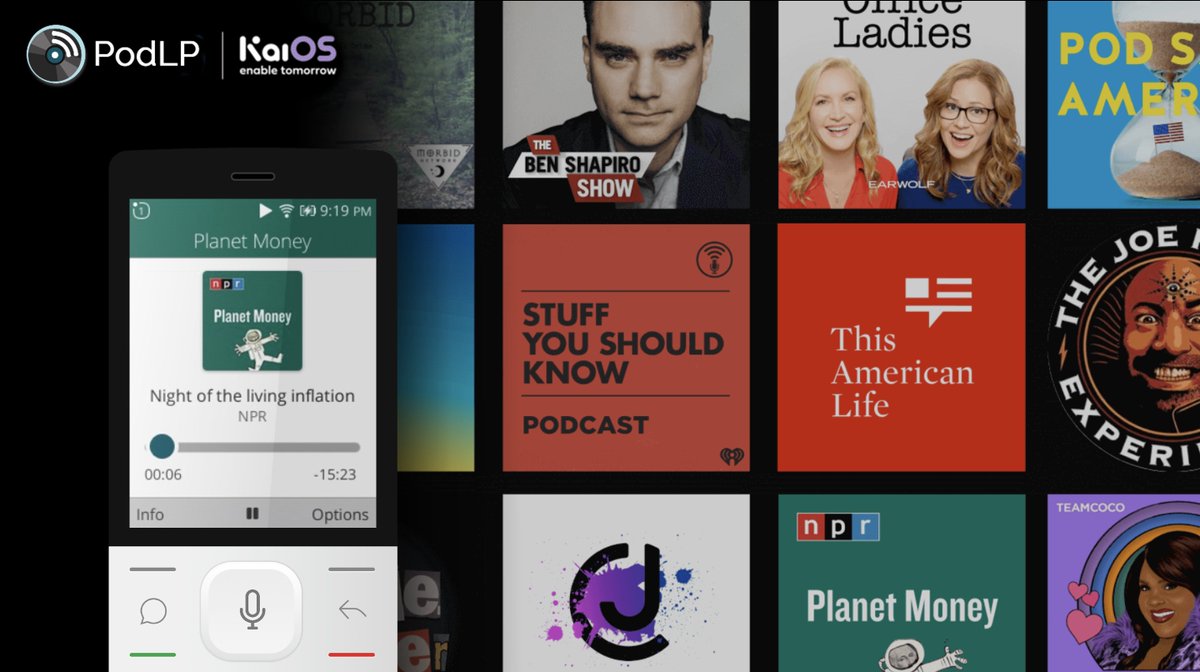
Task: Click the Planet Money artwork on phone screen
Action: click(x=252, y=321)
